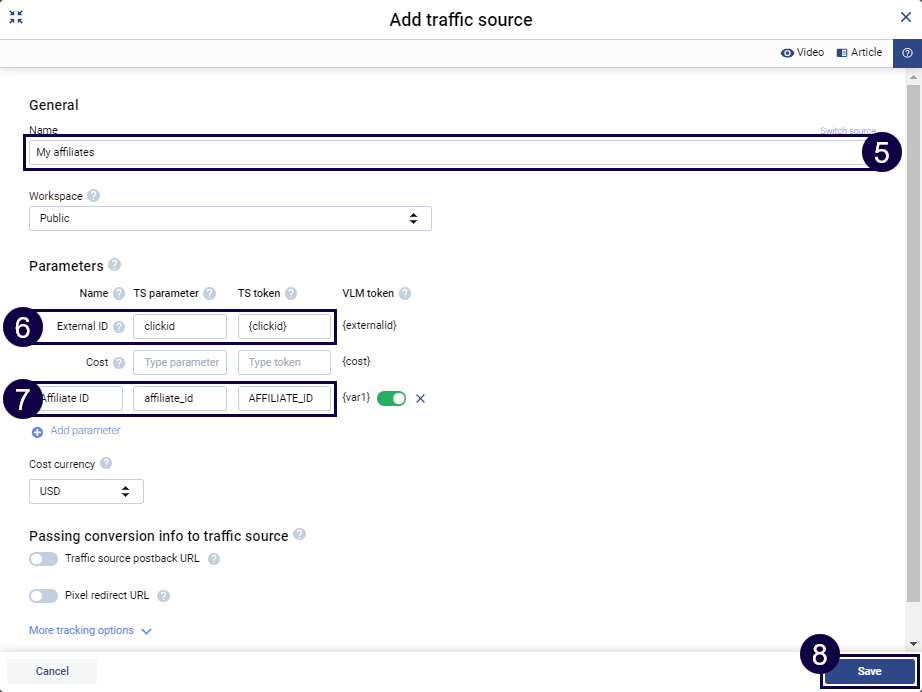Click the plus icon for Add parameter

37,432
